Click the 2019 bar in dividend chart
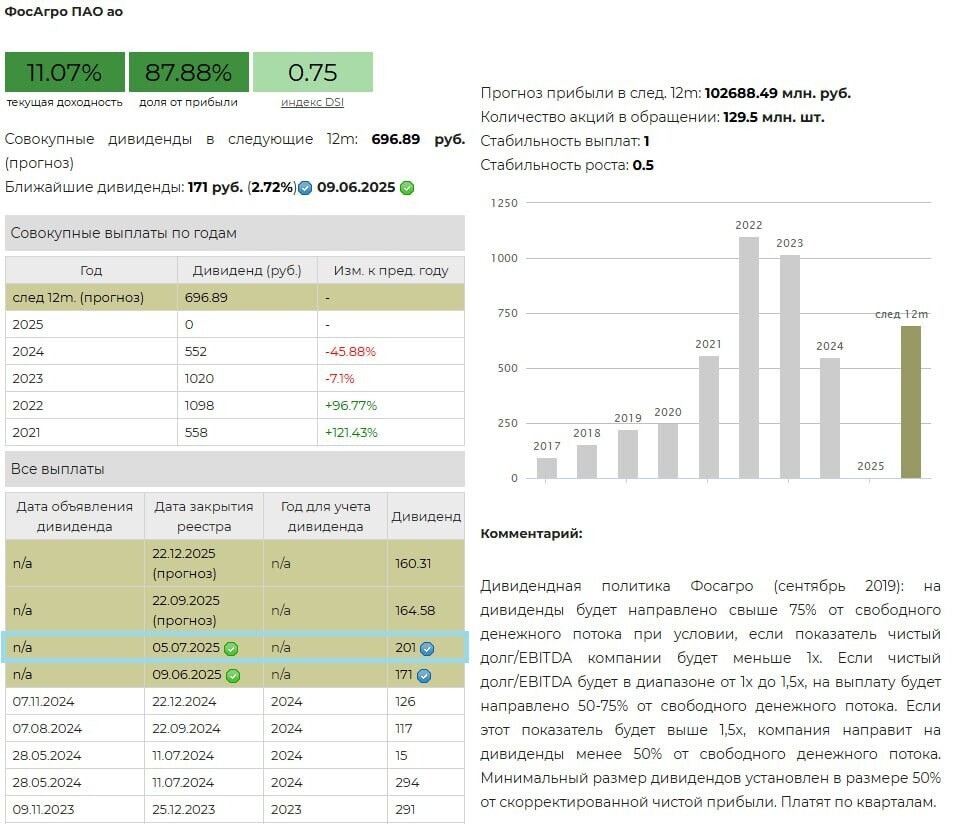This screenshot has height=833, width=955. click(x=627, y=454)
